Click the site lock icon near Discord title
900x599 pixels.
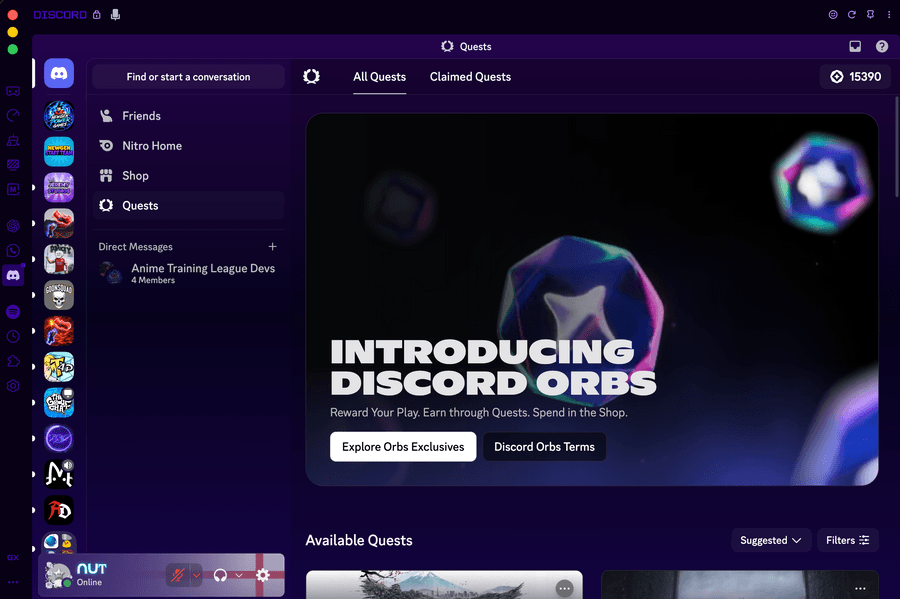tap(97, 14)
